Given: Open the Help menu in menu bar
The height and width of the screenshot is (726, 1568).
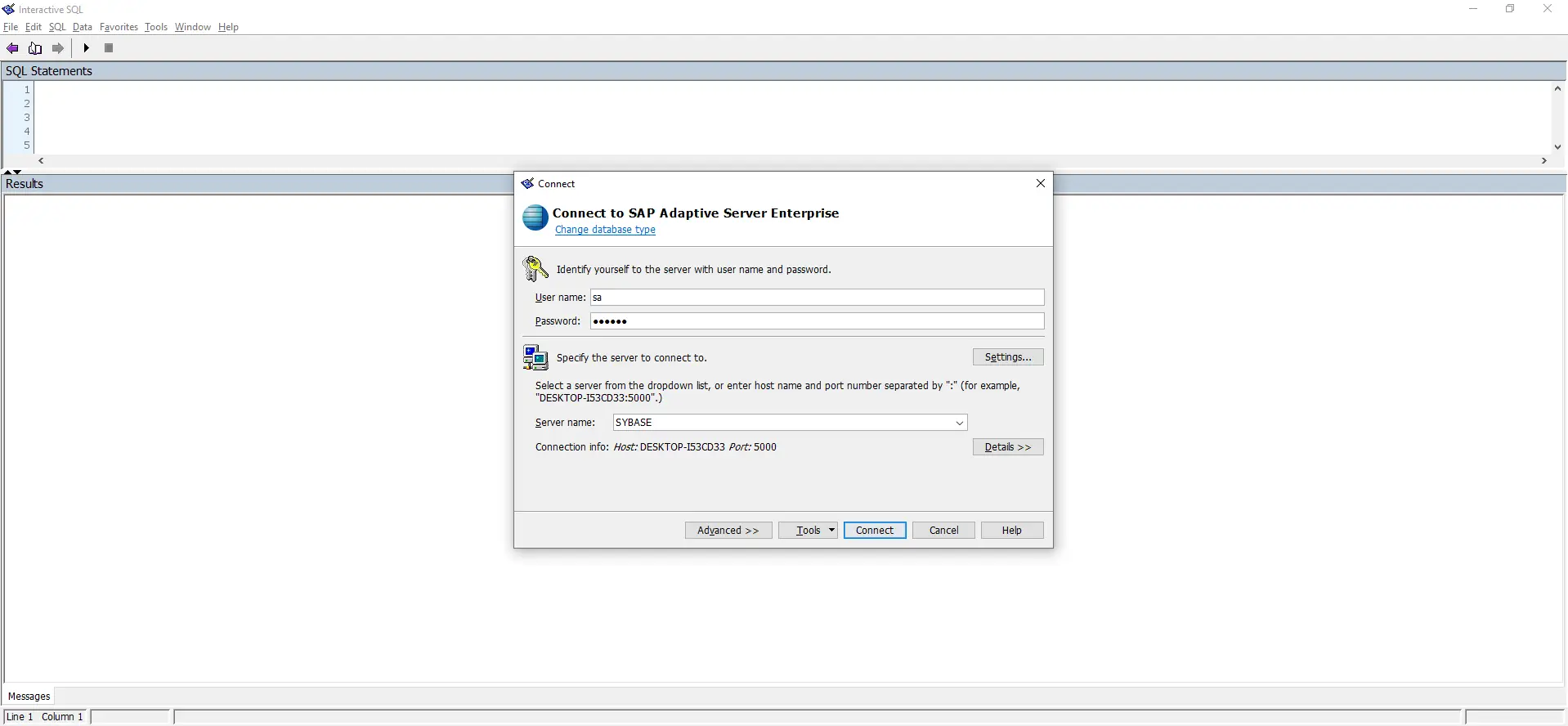Looking at the screenshot, I should (x=228, y=27).
